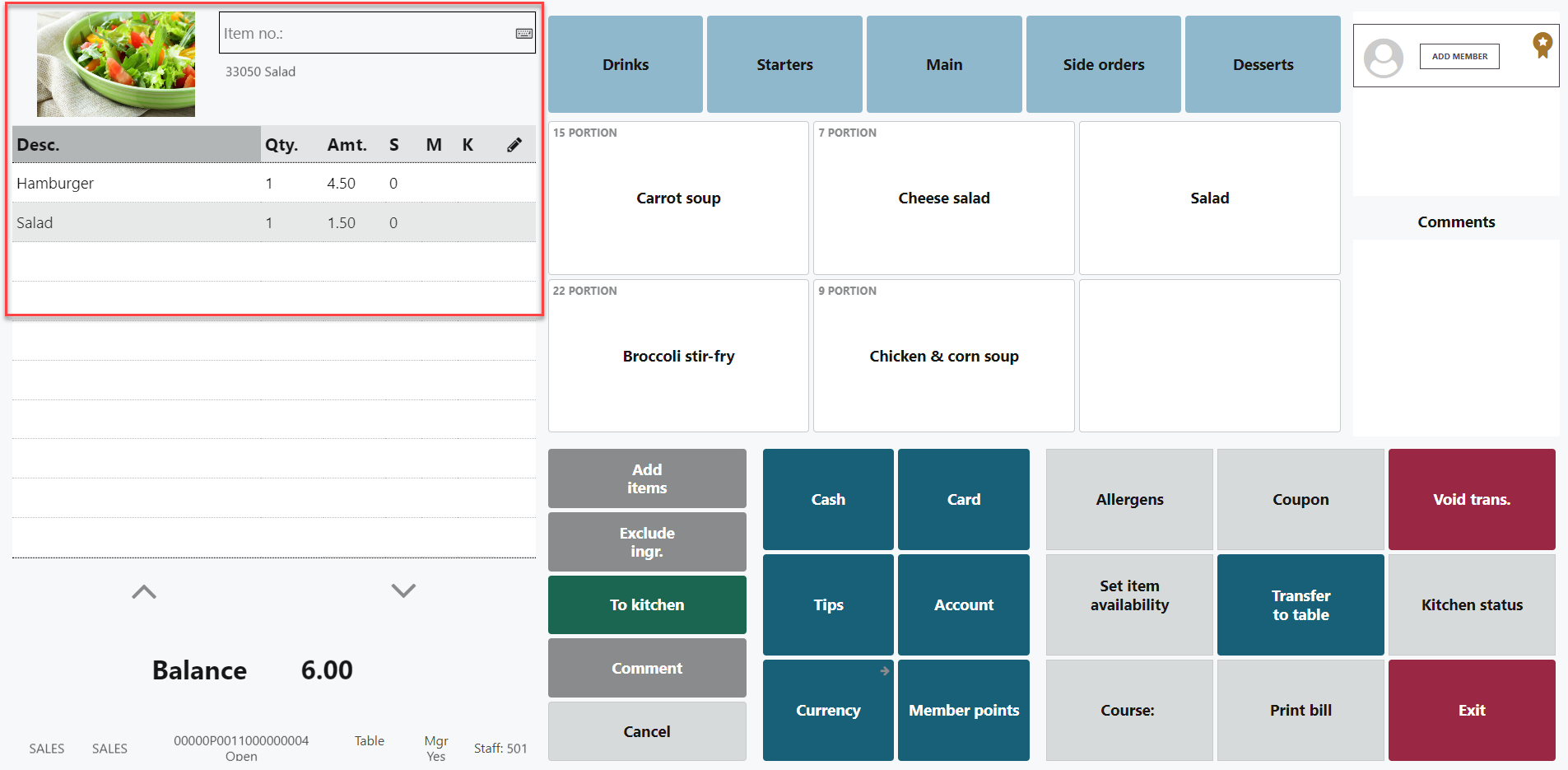Move down with the down chevron arrow

point(403,590)
